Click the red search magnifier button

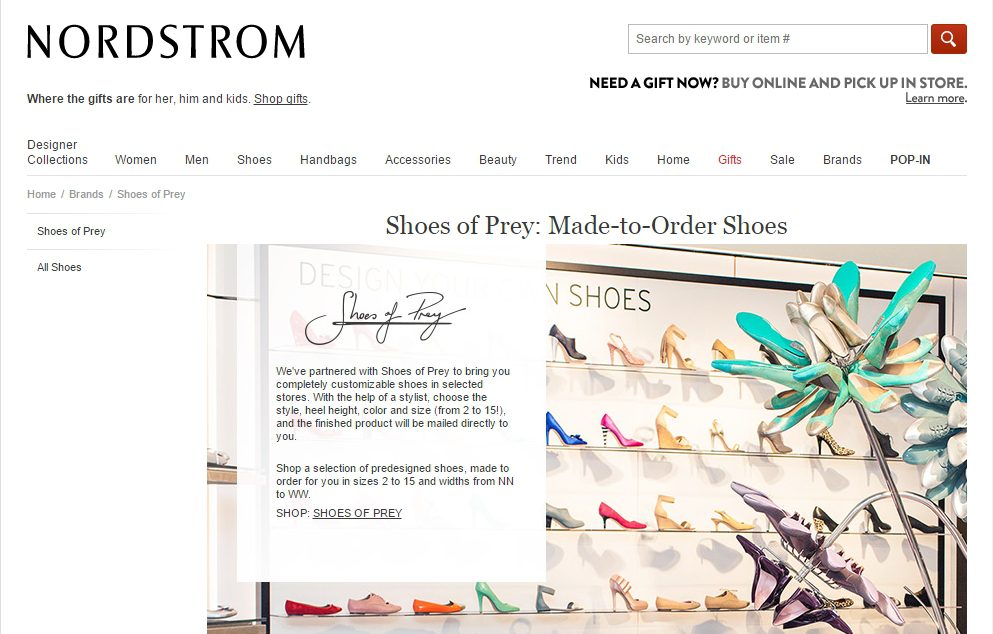click(x=948, y=39)
